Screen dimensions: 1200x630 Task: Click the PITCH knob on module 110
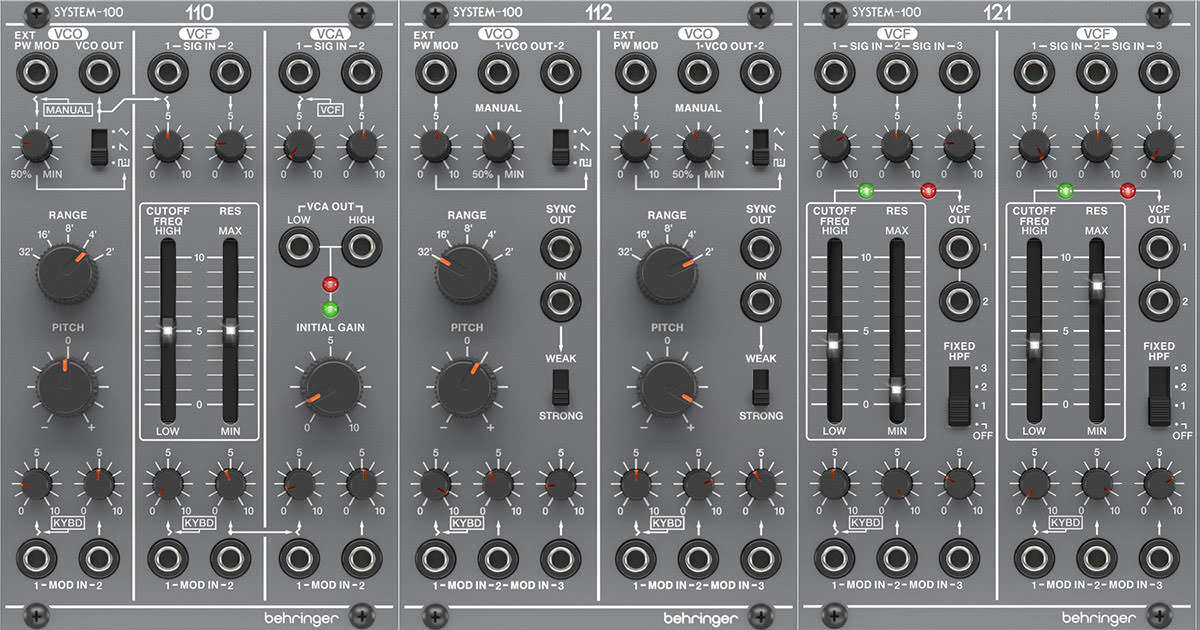(x=67, y=385)
